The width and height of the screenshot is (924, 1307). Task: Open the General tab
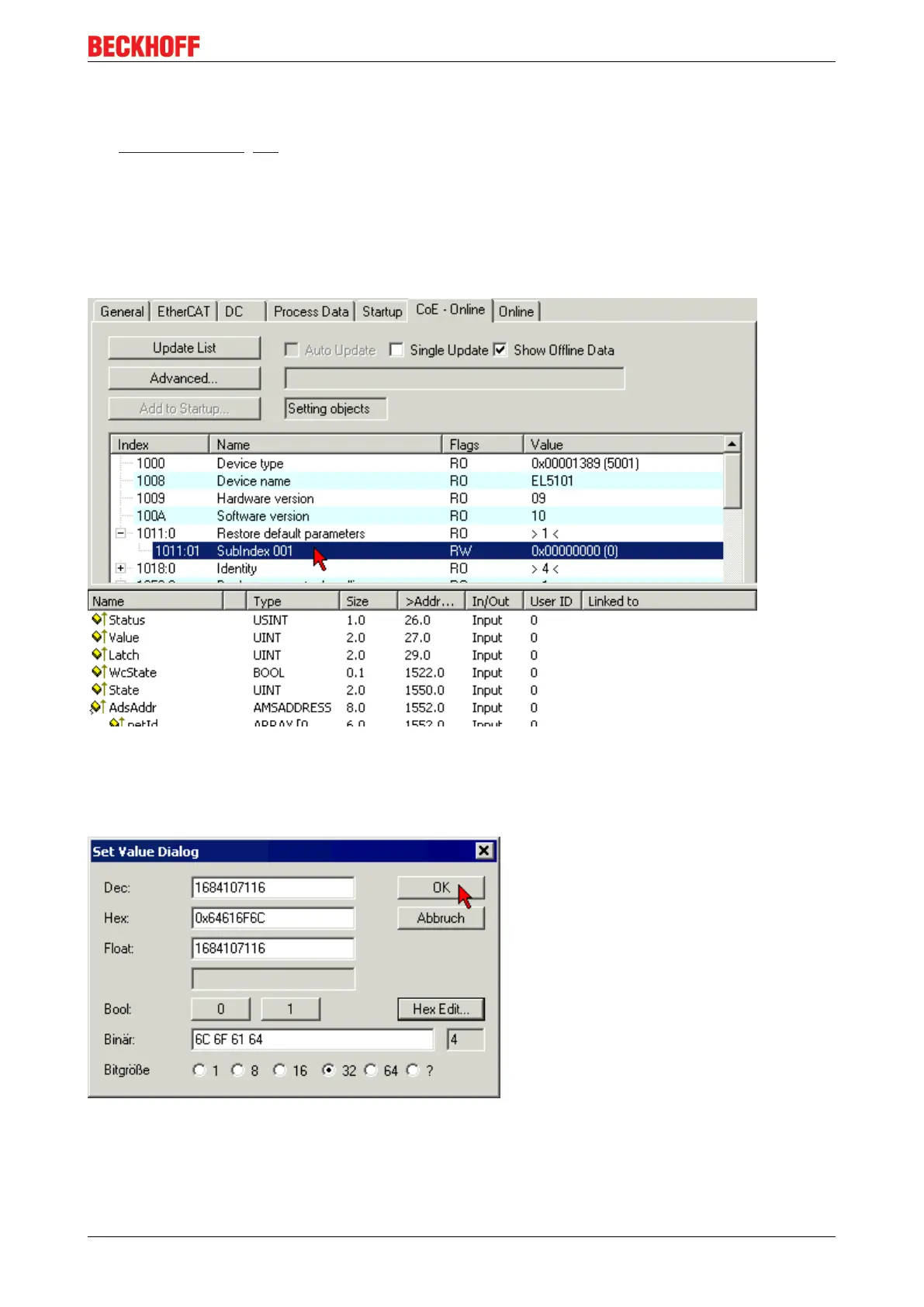[x=122, y=311]
